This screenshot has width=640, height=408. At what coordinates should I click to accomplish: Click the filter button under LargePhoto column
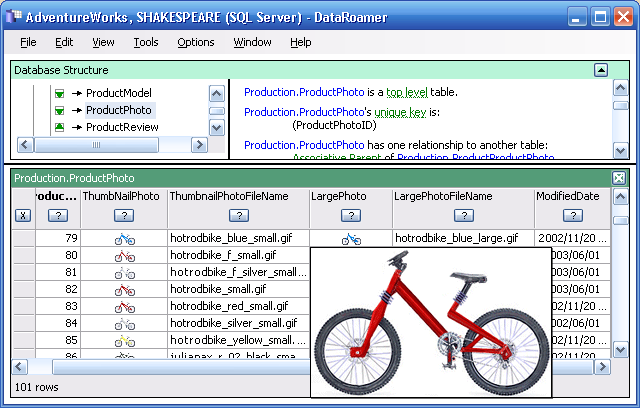[x=351, y=215]
